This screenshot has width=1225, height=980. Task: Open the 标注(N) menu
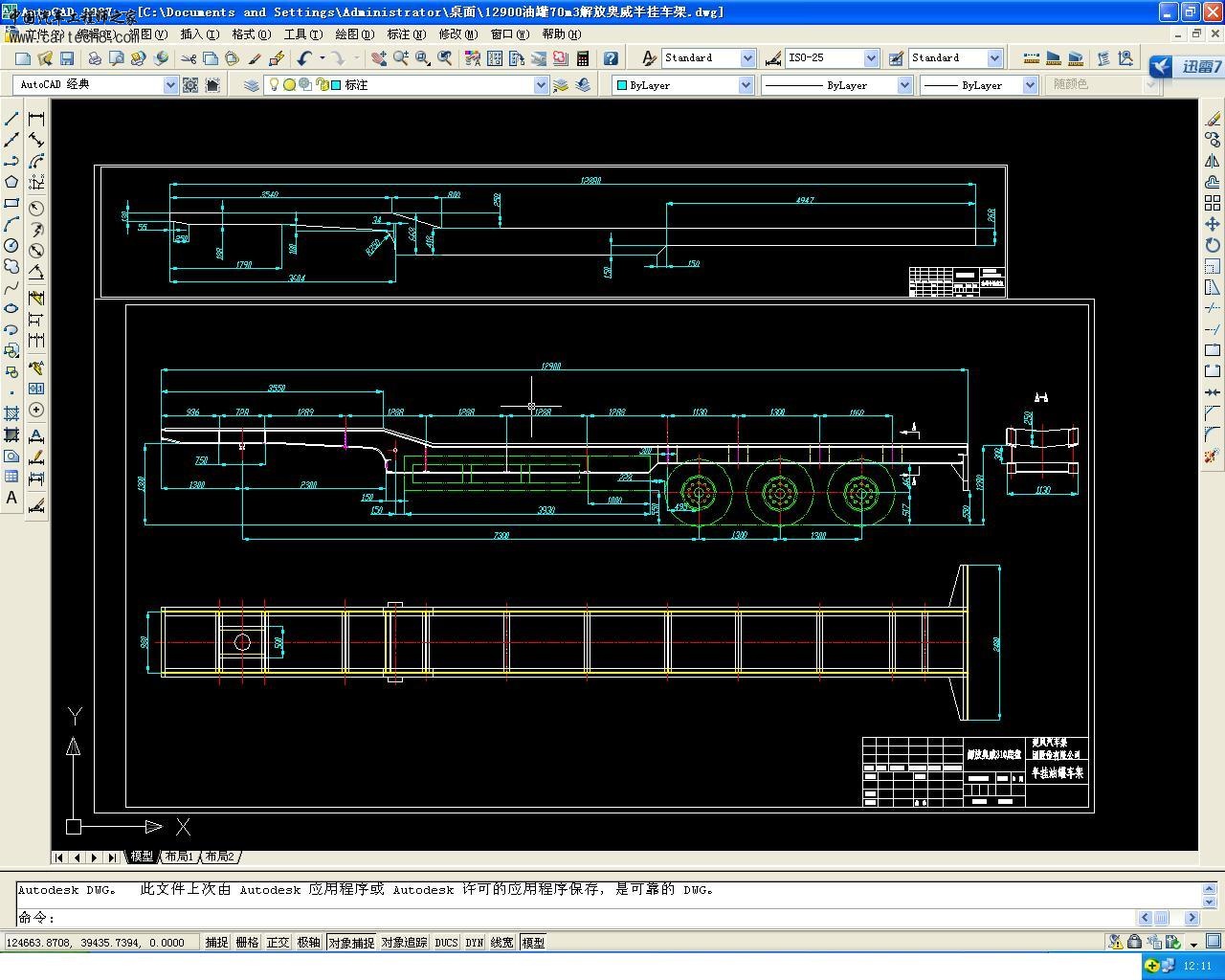pyautogui.click(x=407, y=34)
